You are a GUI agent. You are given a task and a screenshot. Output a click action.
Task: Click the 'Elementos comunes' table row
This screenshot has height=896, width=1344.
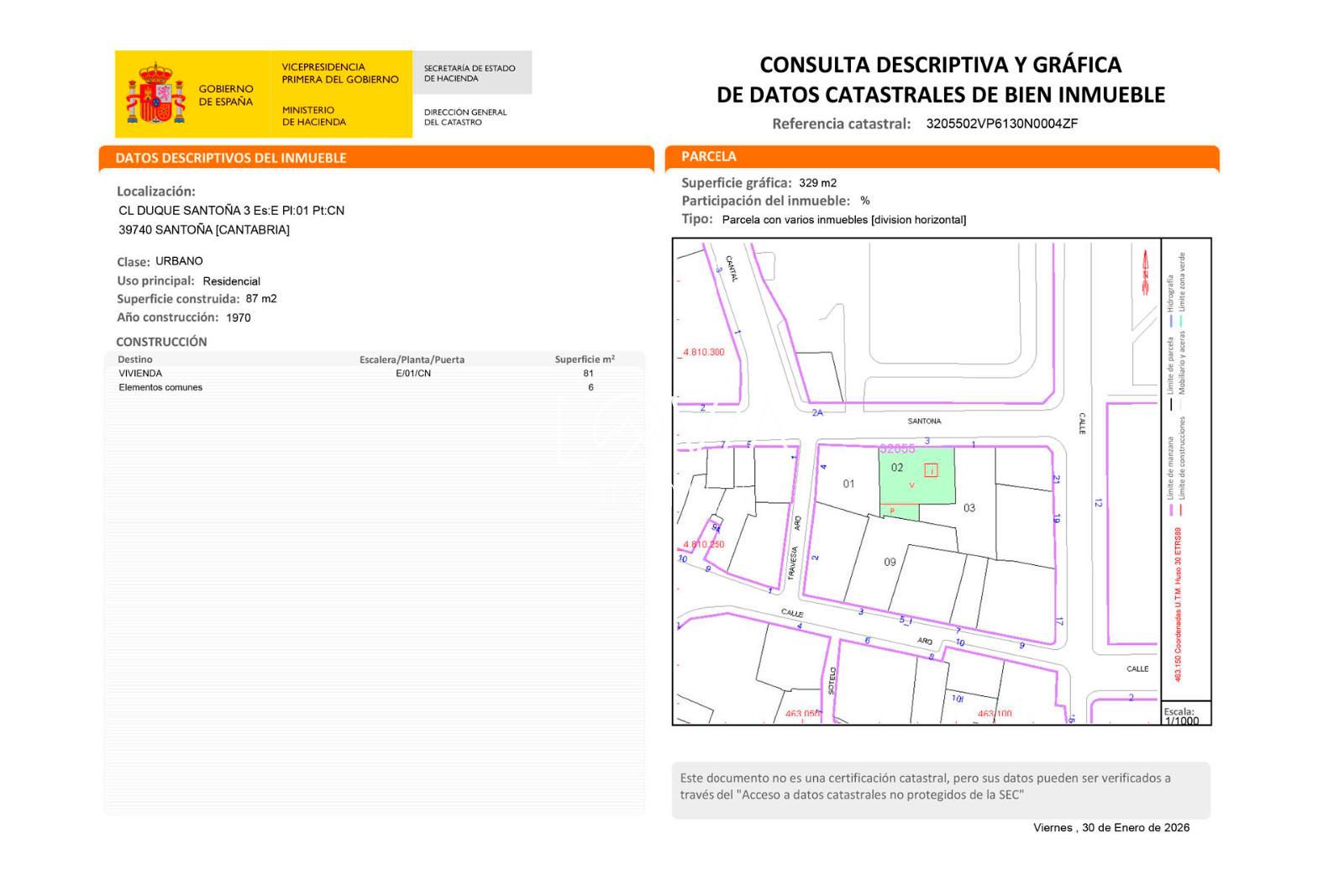[x=160, y=388]
